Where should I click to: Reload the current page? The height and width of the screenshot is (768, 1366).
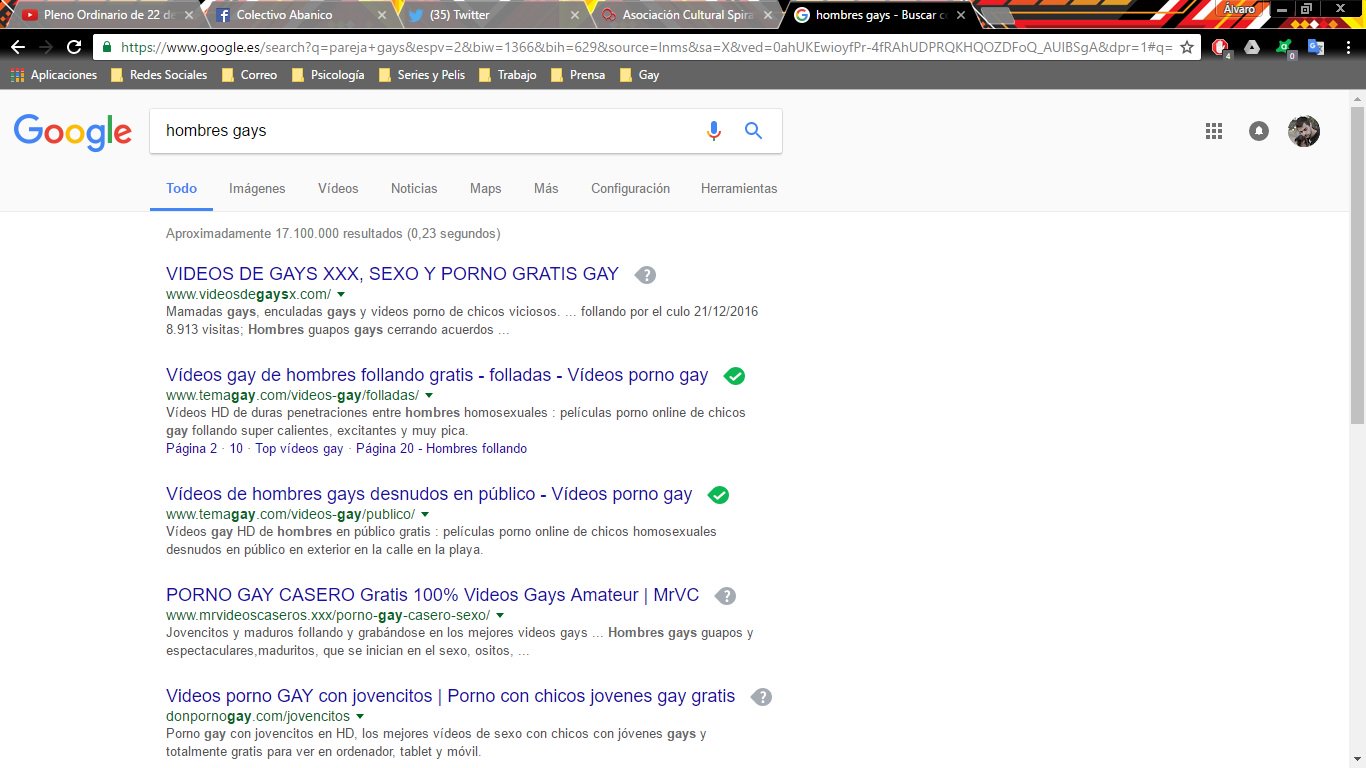click(x=74, y=47)
